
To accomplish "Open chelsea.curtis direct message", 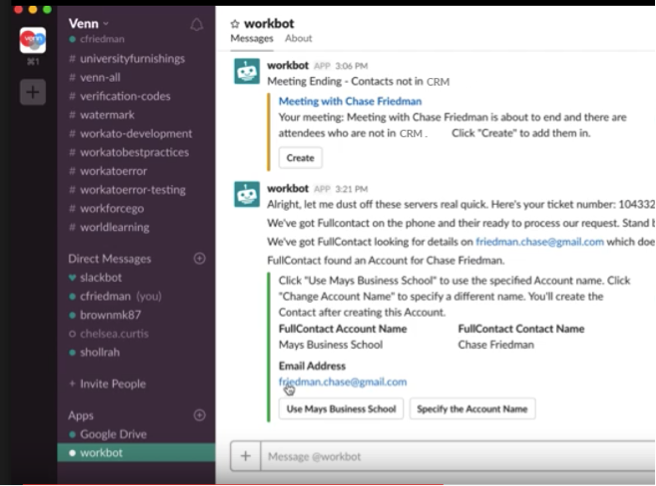I will (x=114, y=334).
